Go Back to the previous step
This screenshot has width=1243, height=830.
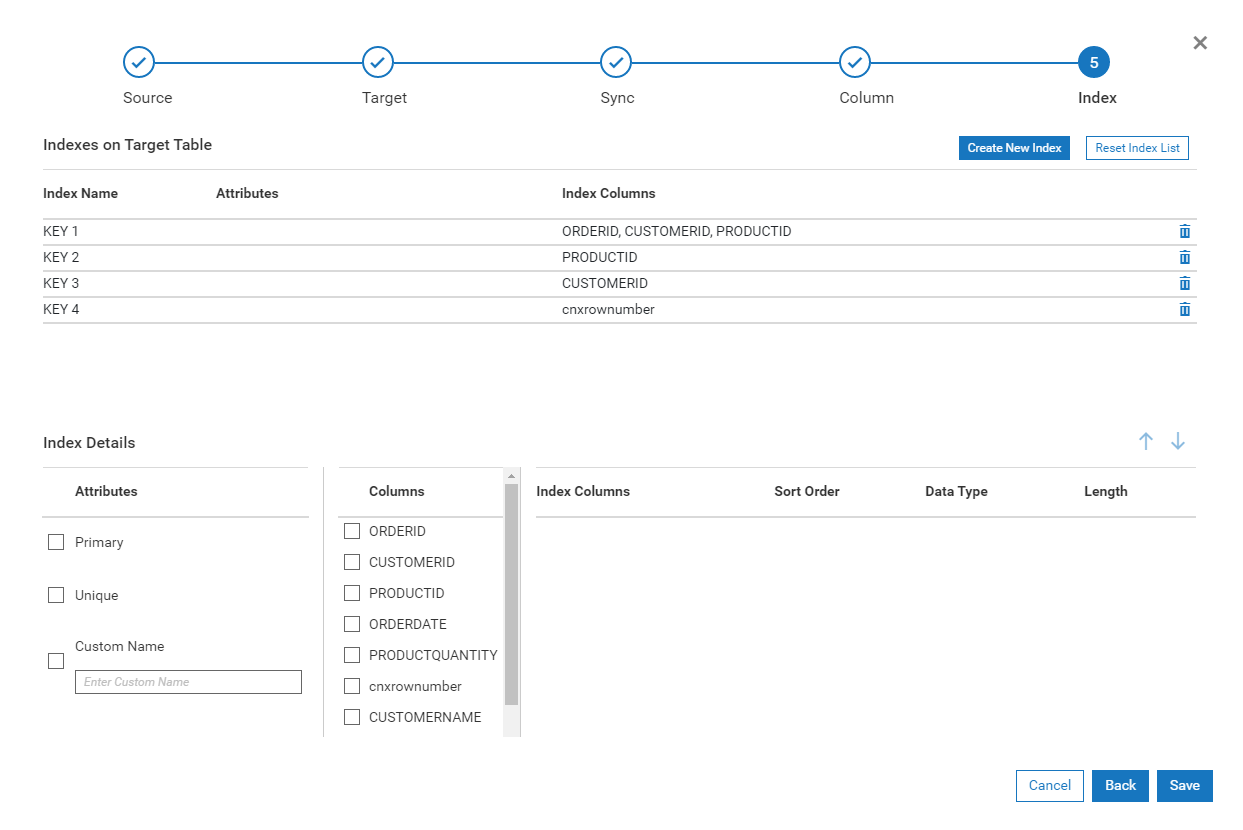pos(1120,786)
